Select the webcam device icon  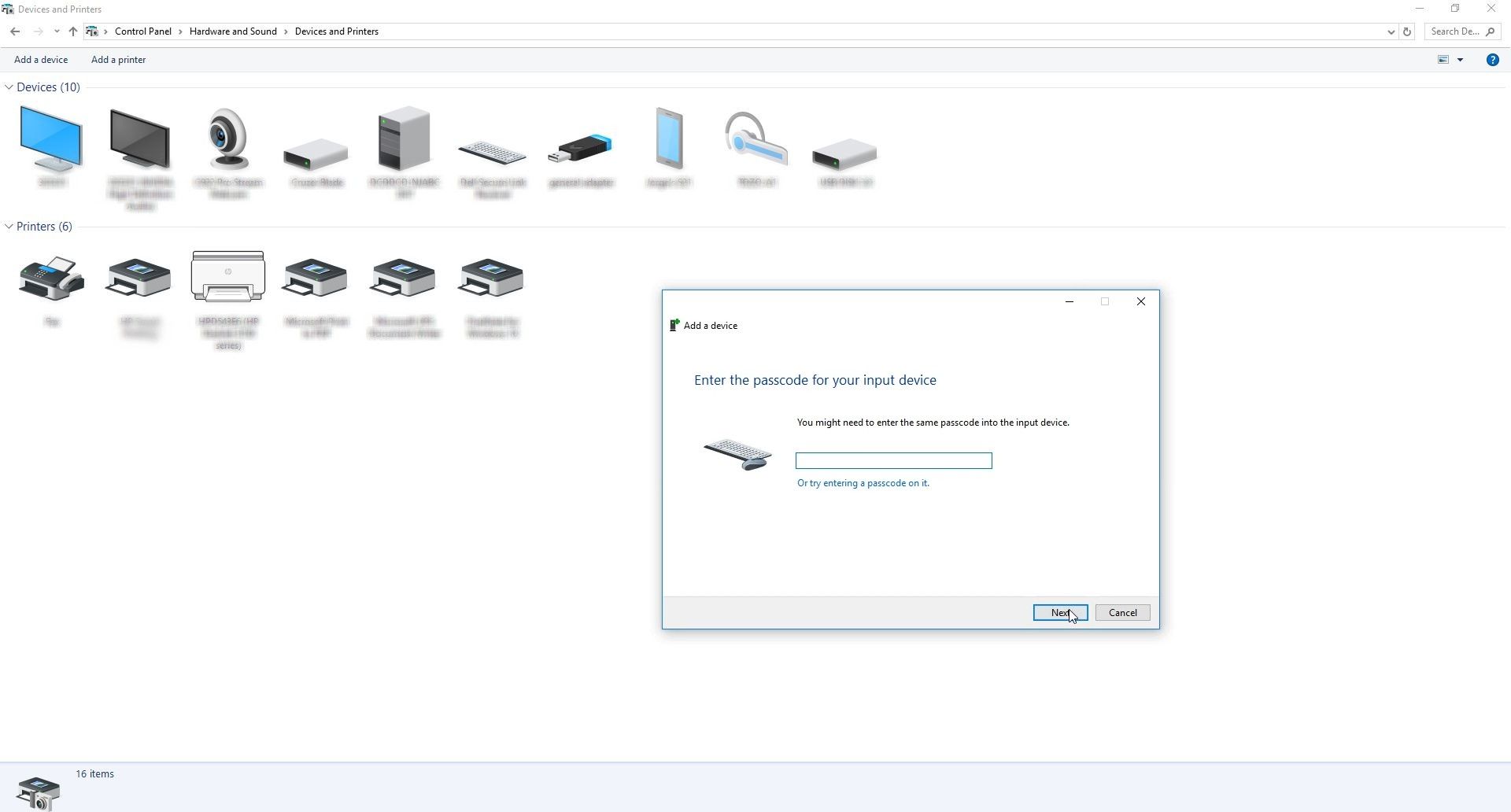[228, 138]
